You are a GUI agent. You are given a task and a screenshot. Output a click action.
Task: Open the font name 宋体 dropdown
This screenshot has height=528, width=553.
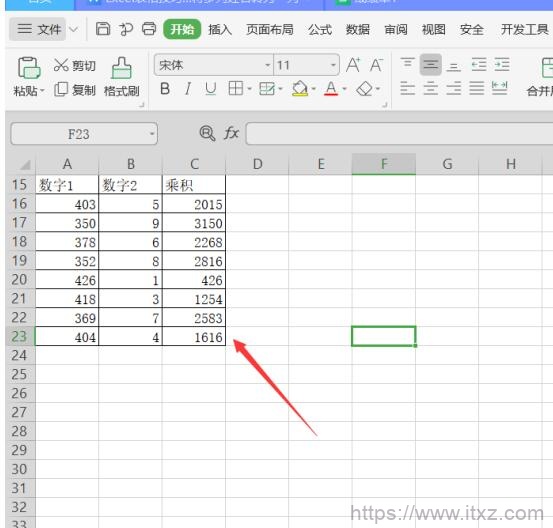point(268,65)
